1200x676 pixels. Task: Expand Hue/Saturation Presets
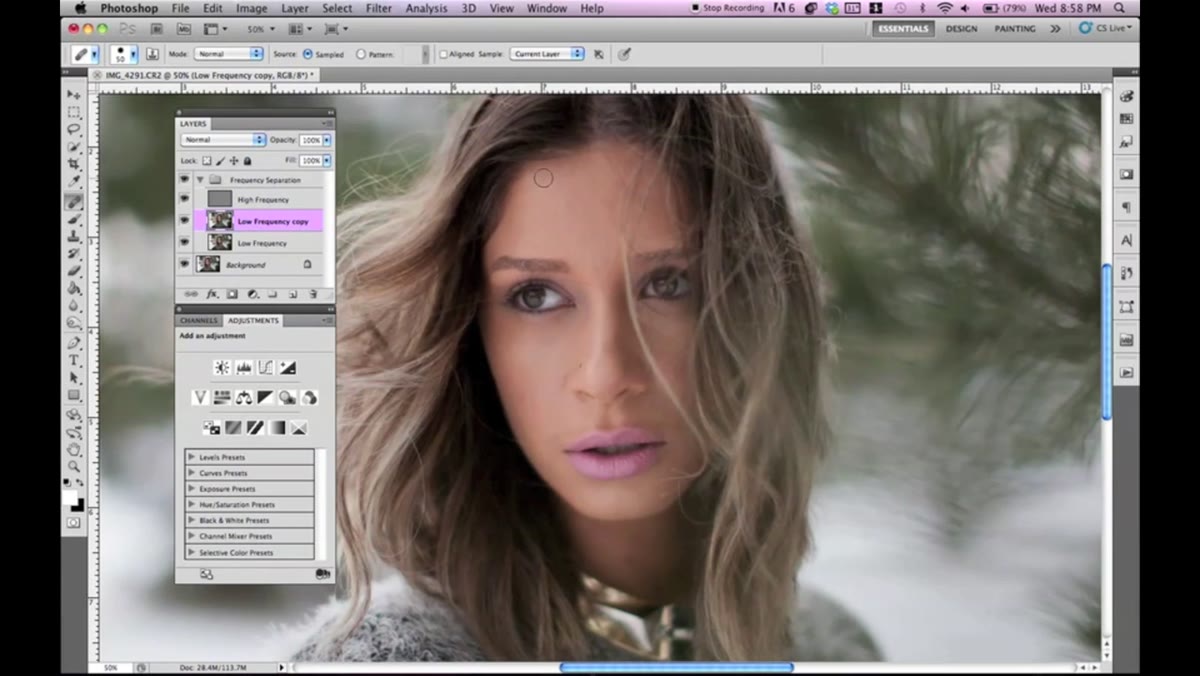pos(192,505)
